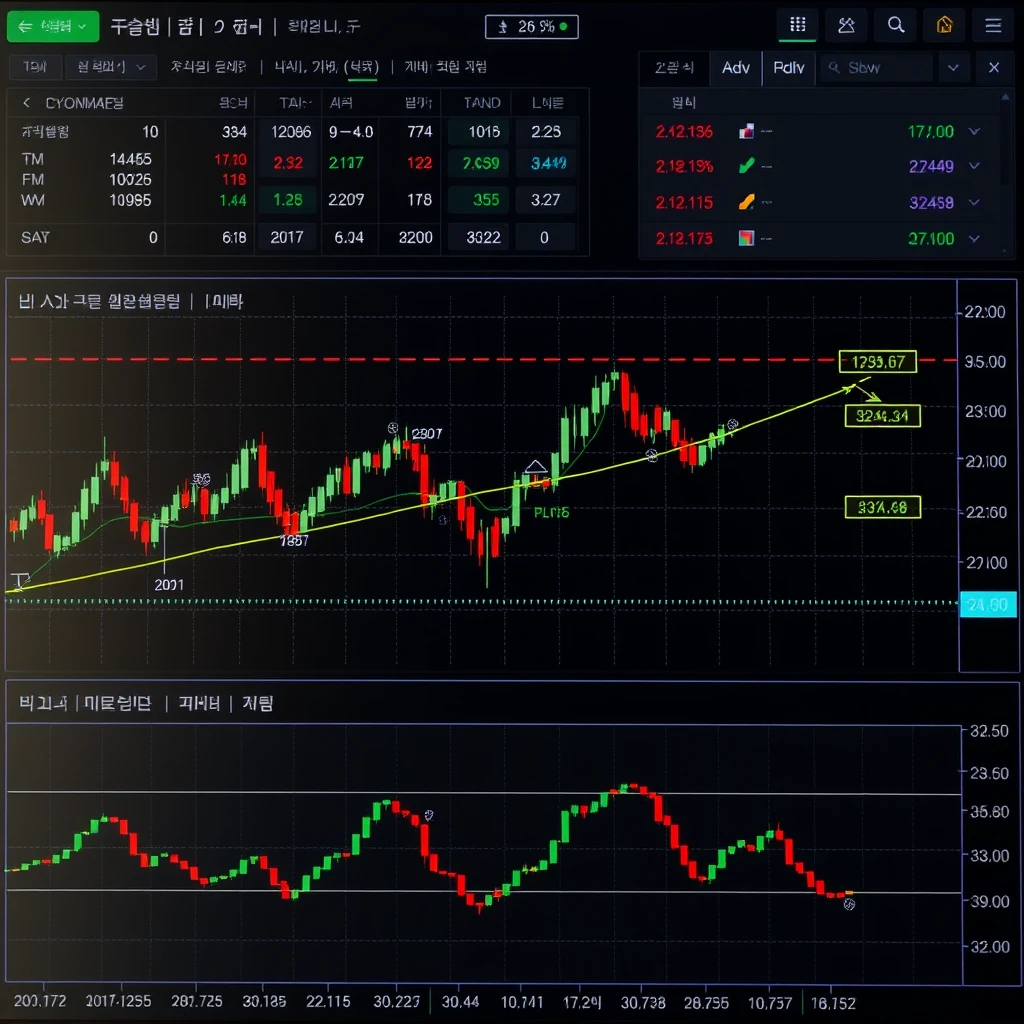Screen dimensions: 1024x1024
Task: Select the drawing tools icon in top toolbar
Action: pyautogui.click(x=846, y=26)
